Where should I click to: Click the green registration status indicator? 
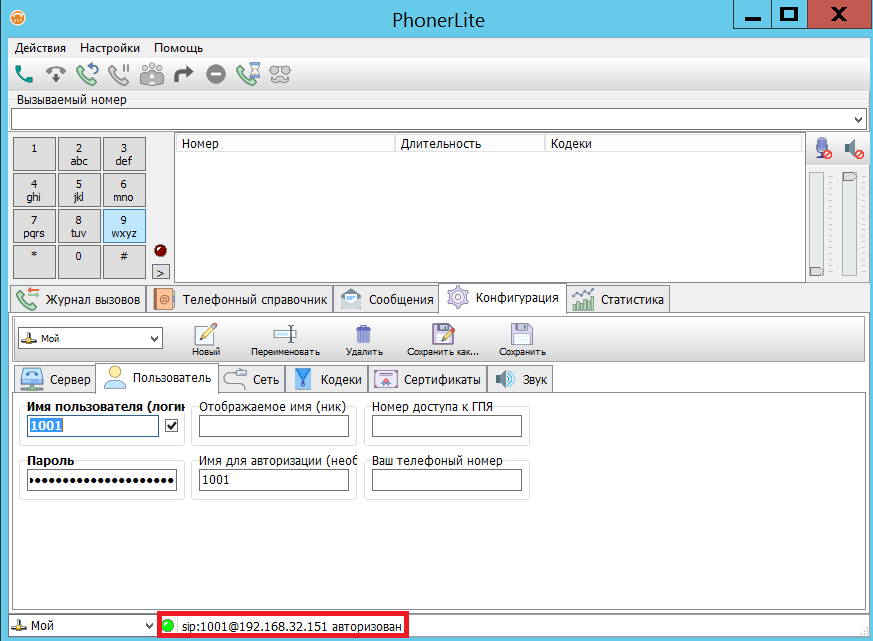pos(168,625)
